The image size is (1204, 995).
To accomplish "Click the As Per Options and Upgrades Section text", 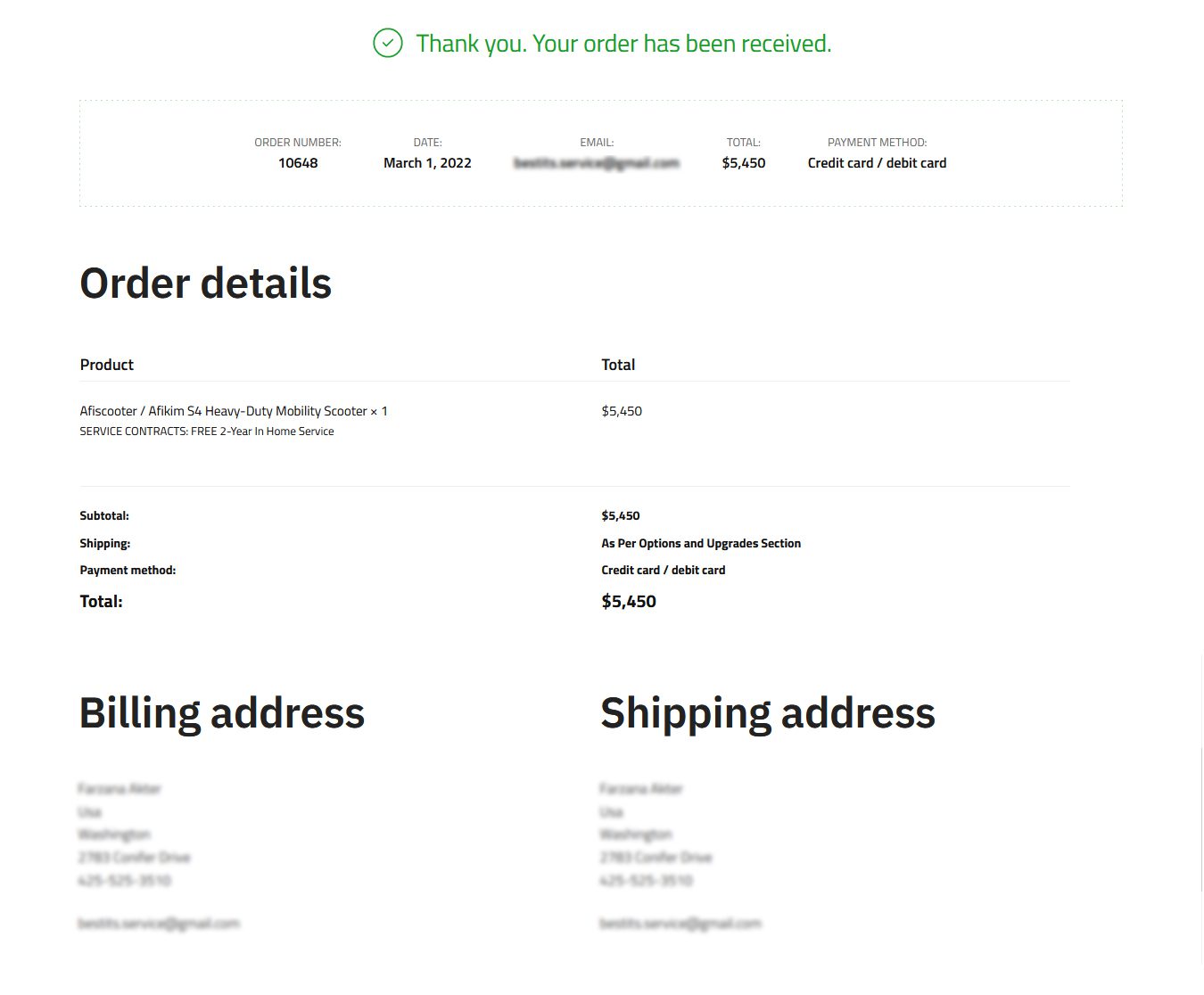I will pos(701,543).
